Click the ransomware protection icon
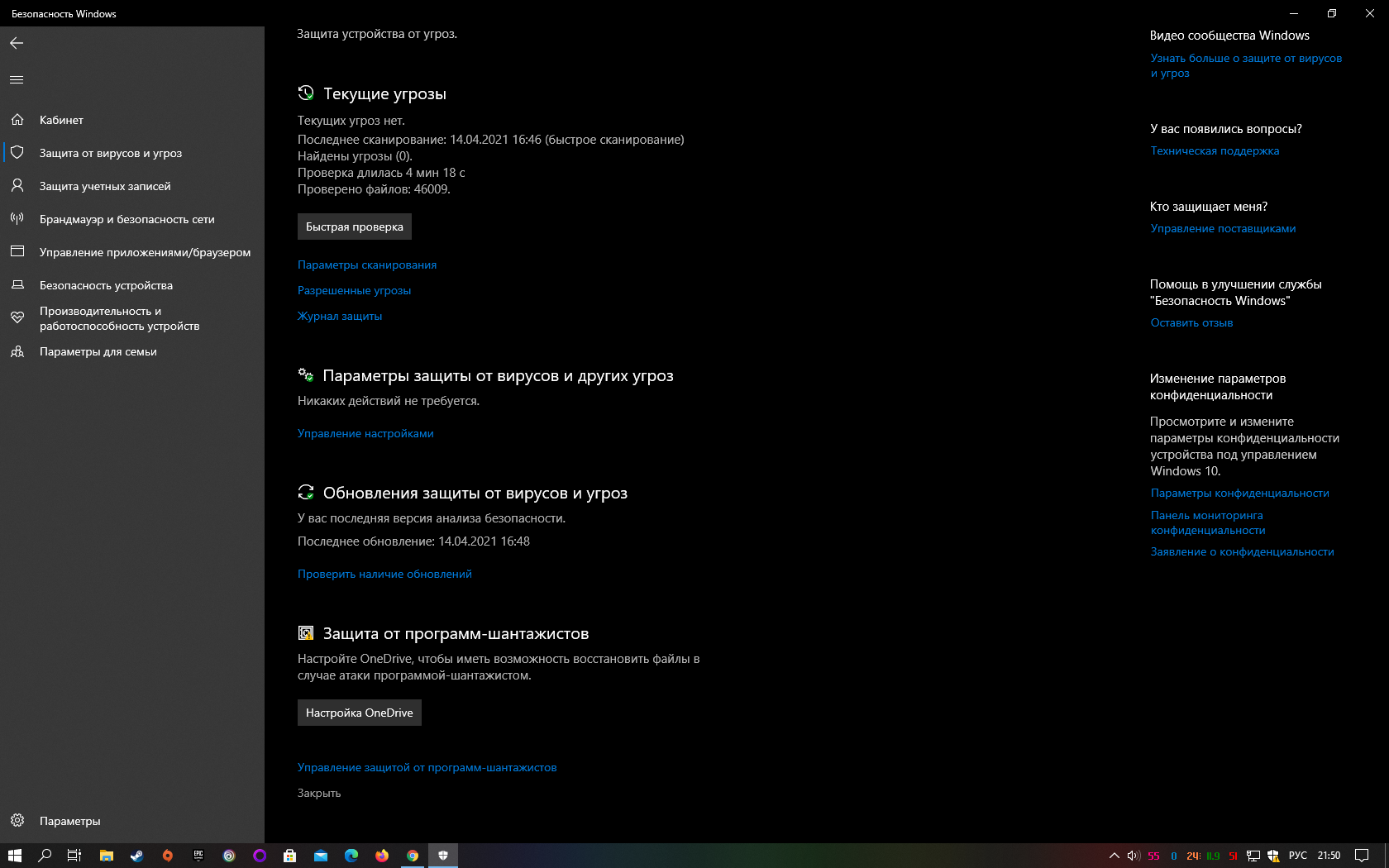This screenshot has height=868, width=1389. tap(306, 632)
